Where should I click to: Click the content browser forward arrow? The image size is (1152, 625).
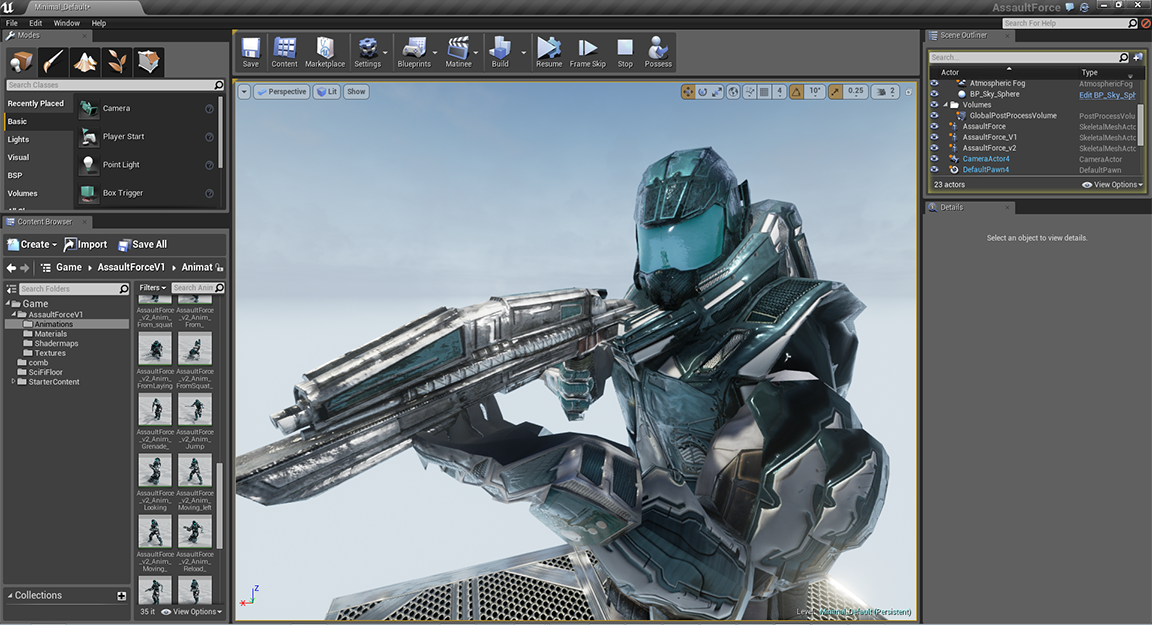coord(24,268)
